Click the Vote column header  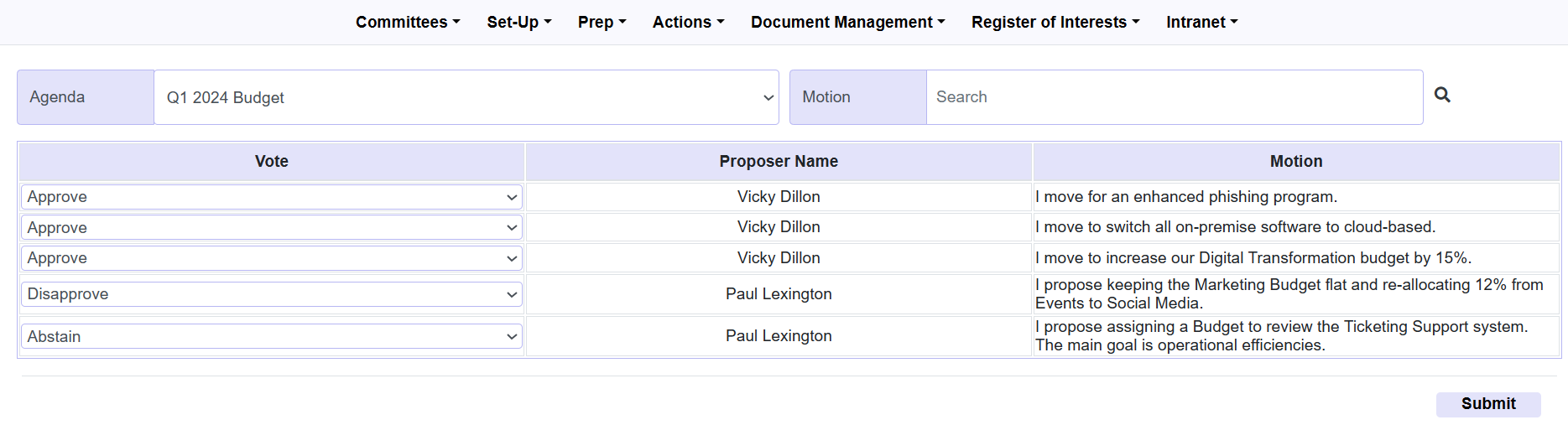272,162
